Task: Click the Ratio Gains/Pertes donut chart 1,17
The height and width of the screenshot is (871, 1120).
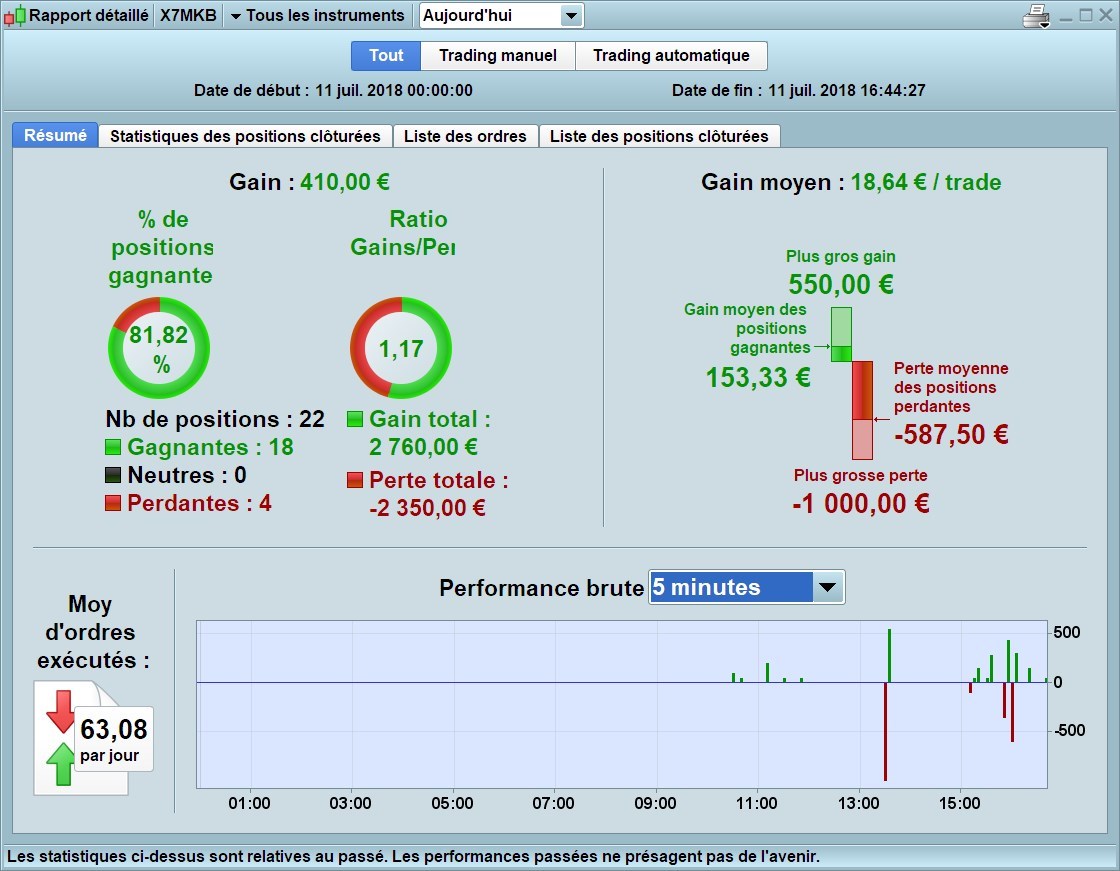Action: (401, 348)
